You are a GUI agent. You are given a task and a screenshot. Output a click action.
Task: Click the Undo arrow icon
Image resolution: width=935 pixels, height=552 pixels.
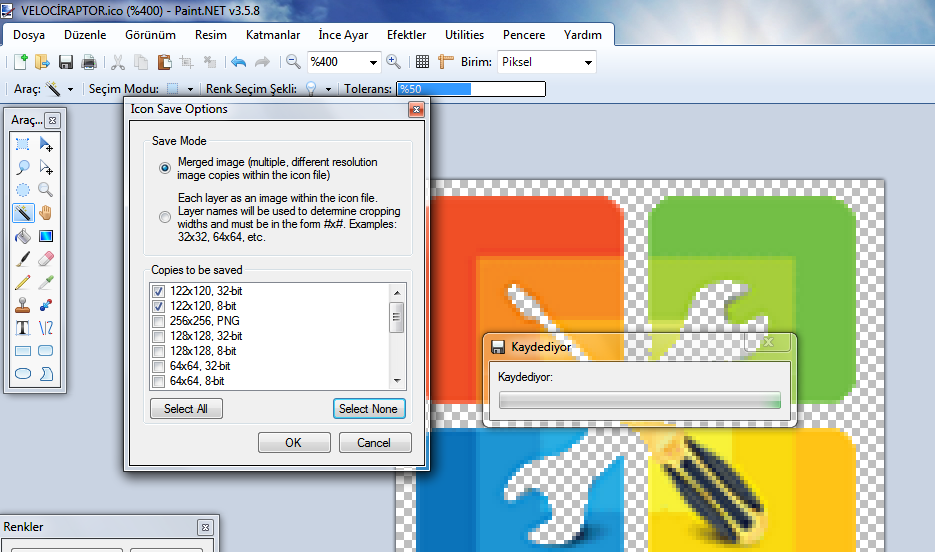click(239, 62)
